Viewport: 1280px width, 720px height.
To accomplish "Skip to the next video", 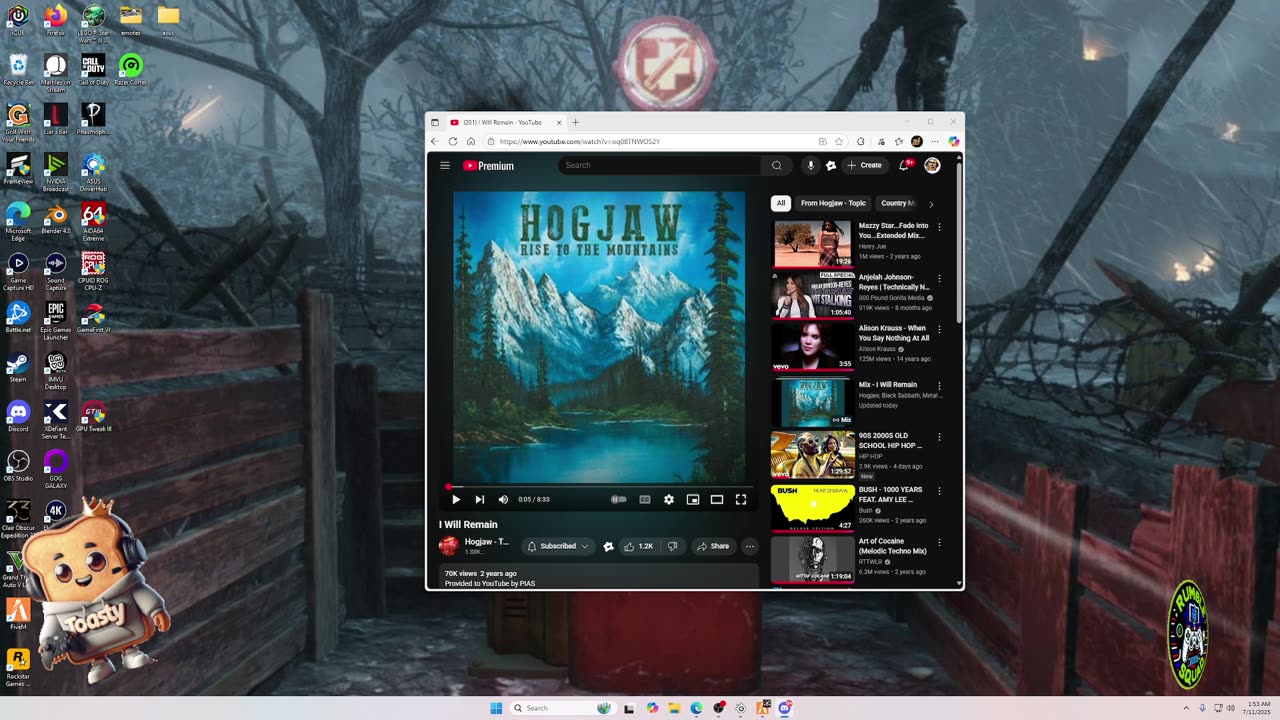I will [x=480, y=499].
